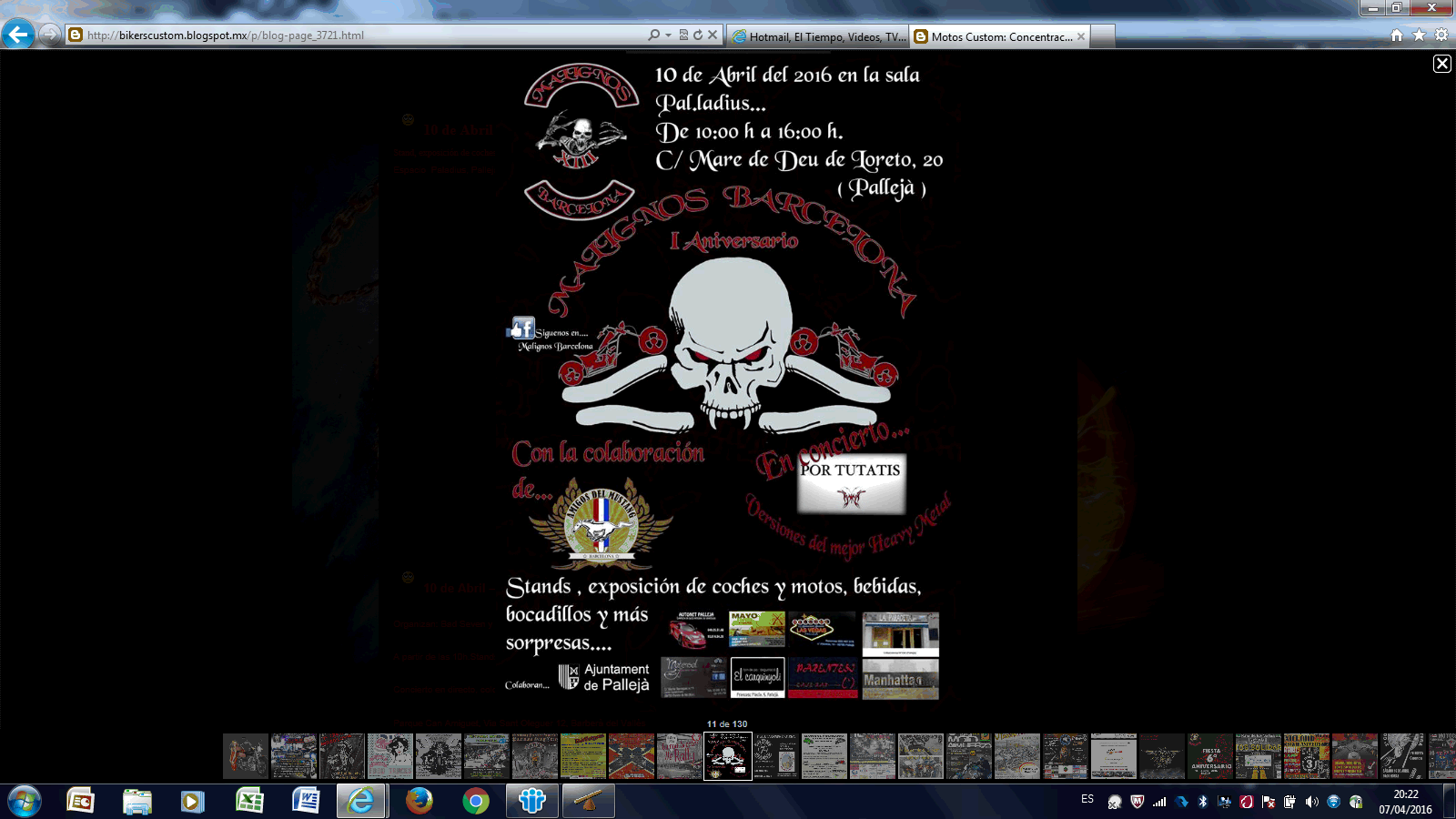The width and height of the screenshot is (1456, 819).
Task: Launch Firefox from the taskbar
Action: (x=419, y=801)
